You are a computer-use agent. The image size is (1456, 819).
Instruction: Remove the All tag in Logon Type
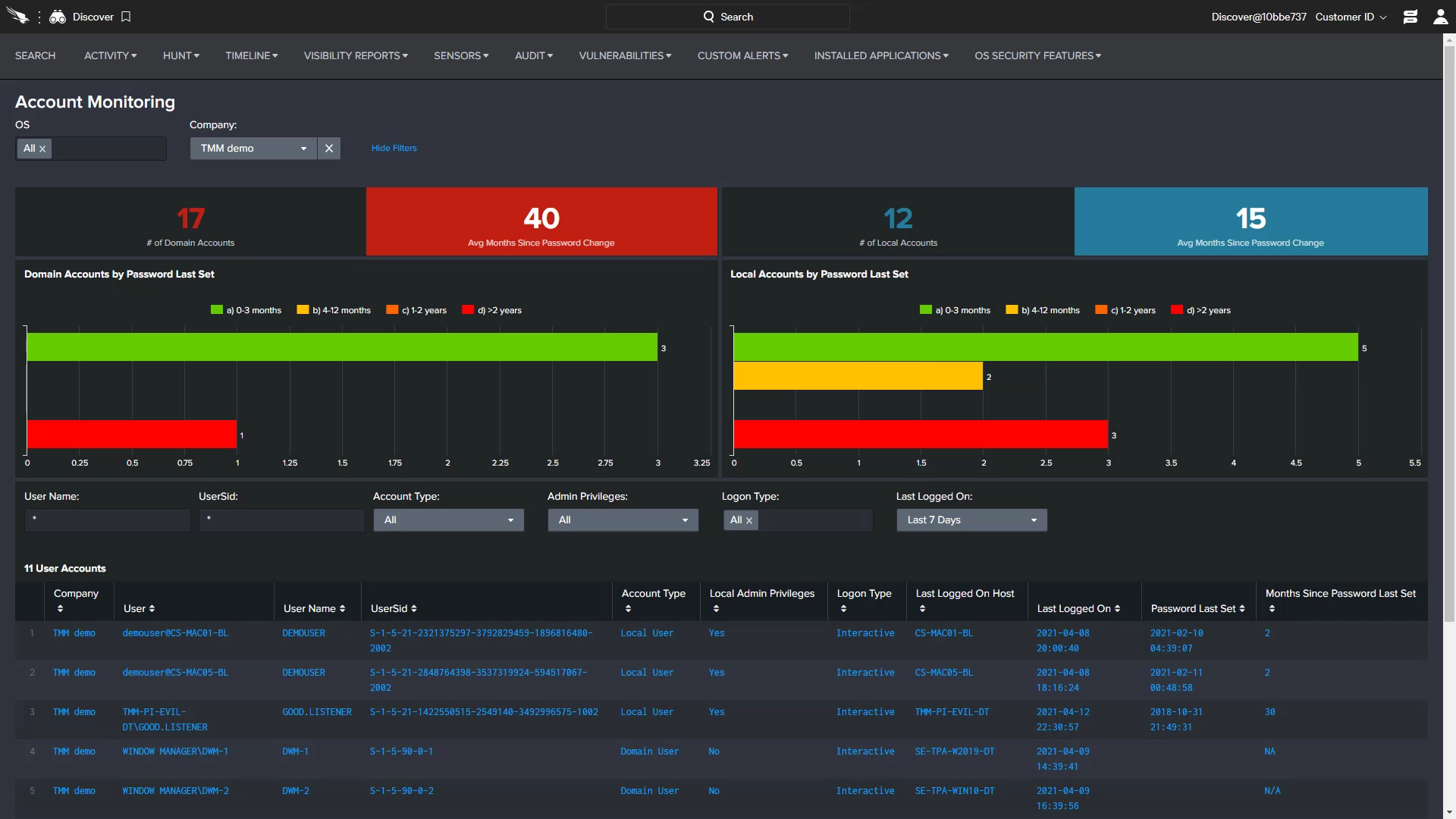click(x=749, y=520)
